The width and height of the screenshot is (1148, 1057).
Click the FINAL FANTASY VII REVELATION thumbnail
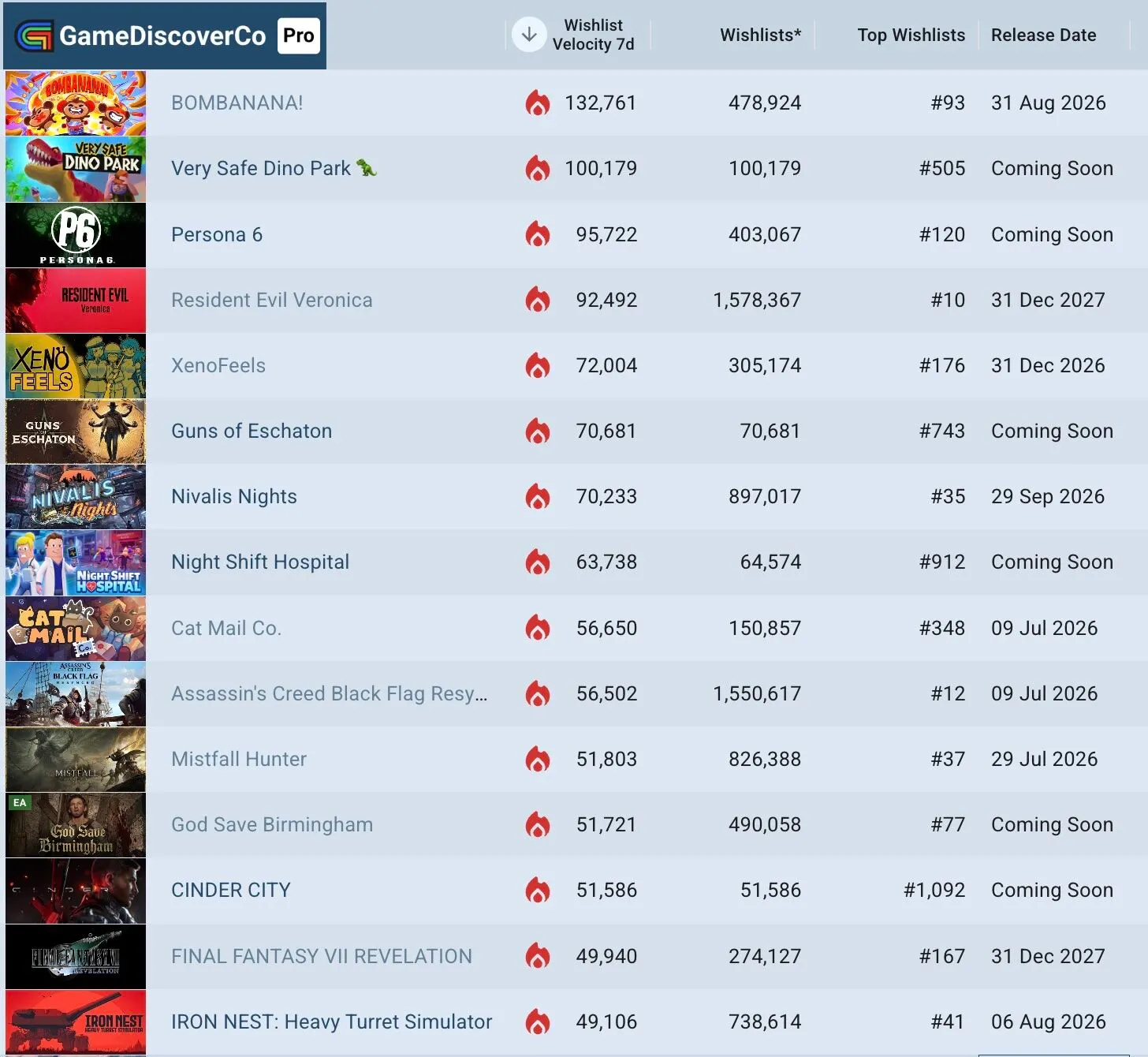point(76,957)
